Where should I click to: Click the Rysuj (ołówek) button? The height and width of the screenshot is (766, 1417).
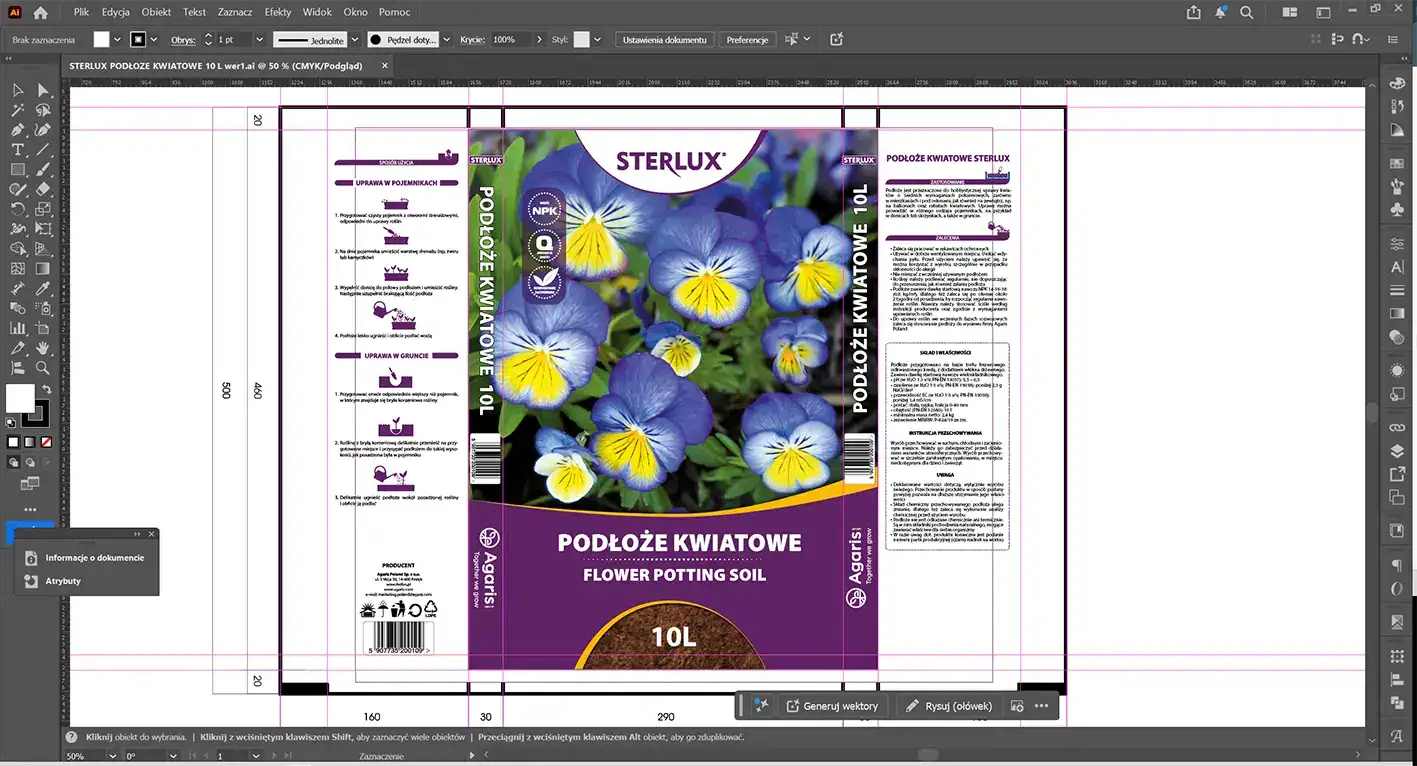pos(948,706)
